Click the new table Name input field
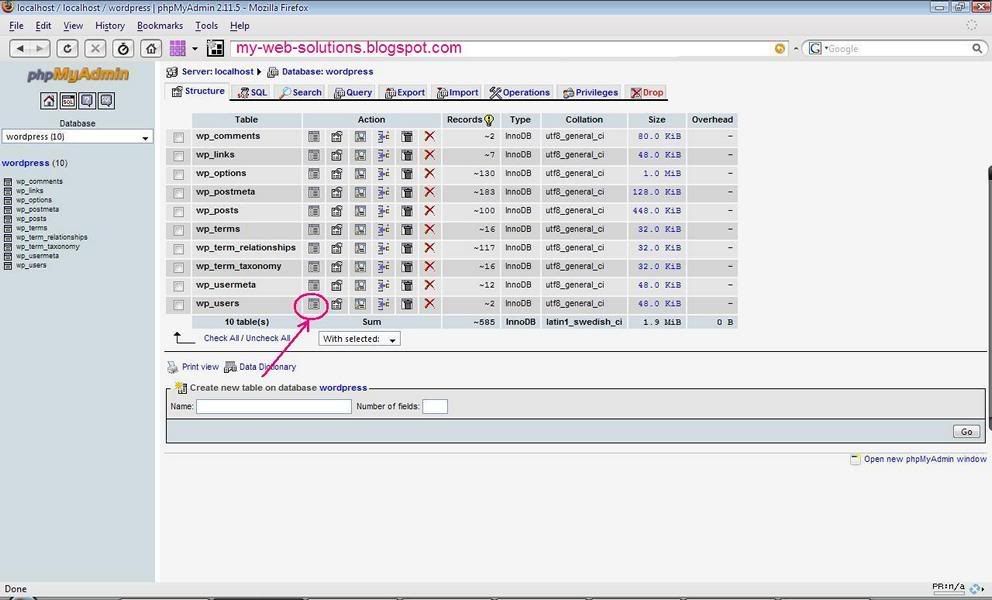The width and height of the screenshot is (992, 600). (x=273, y=406)
